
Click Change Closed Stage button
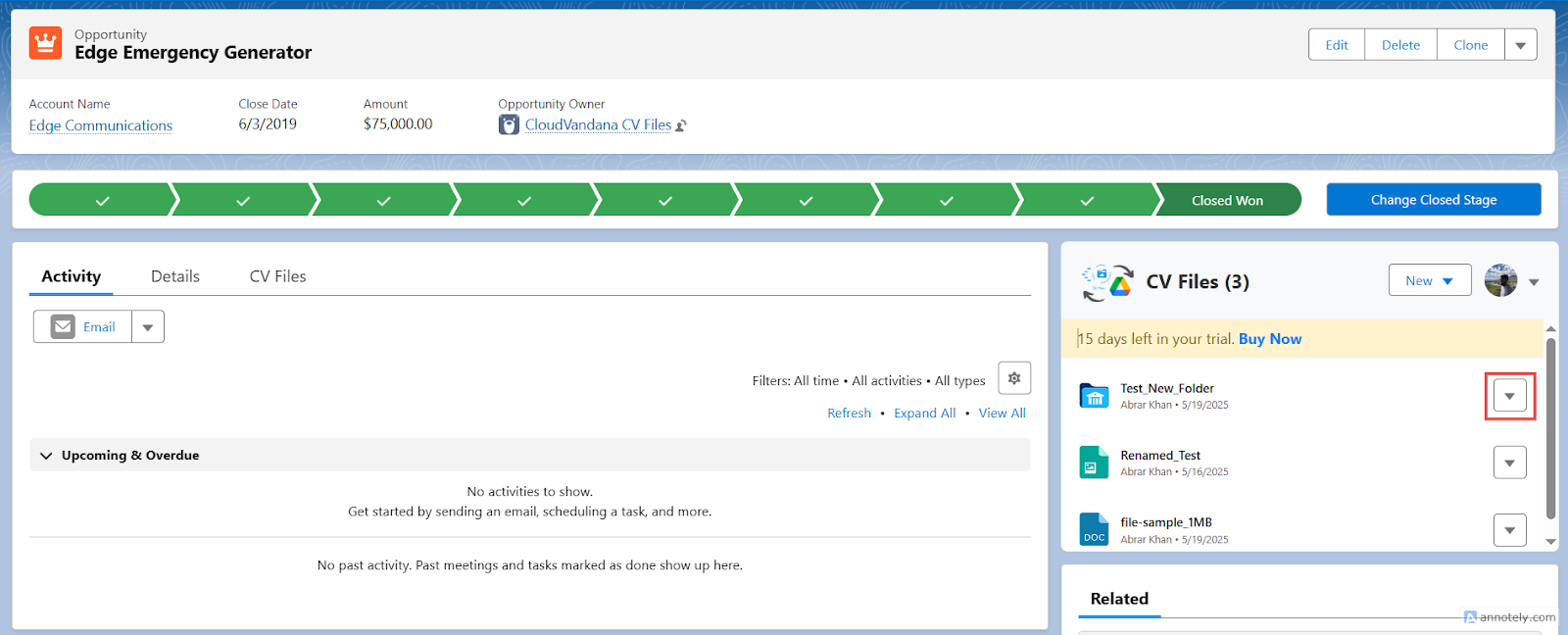tap(1434, 199)
